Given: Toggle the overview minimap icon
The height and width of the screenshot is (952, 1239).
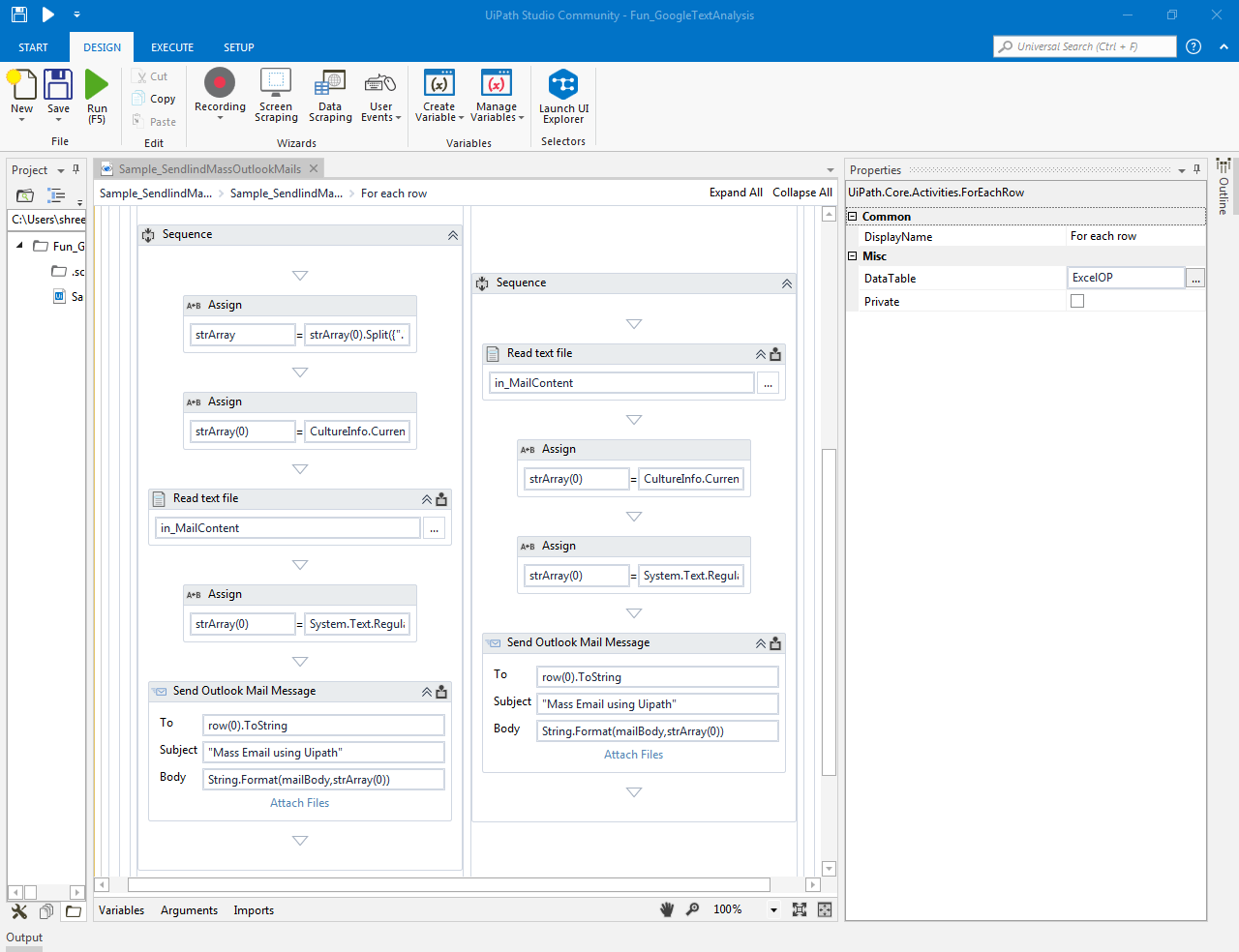Looking at the screenshot, I should point(825,909).
